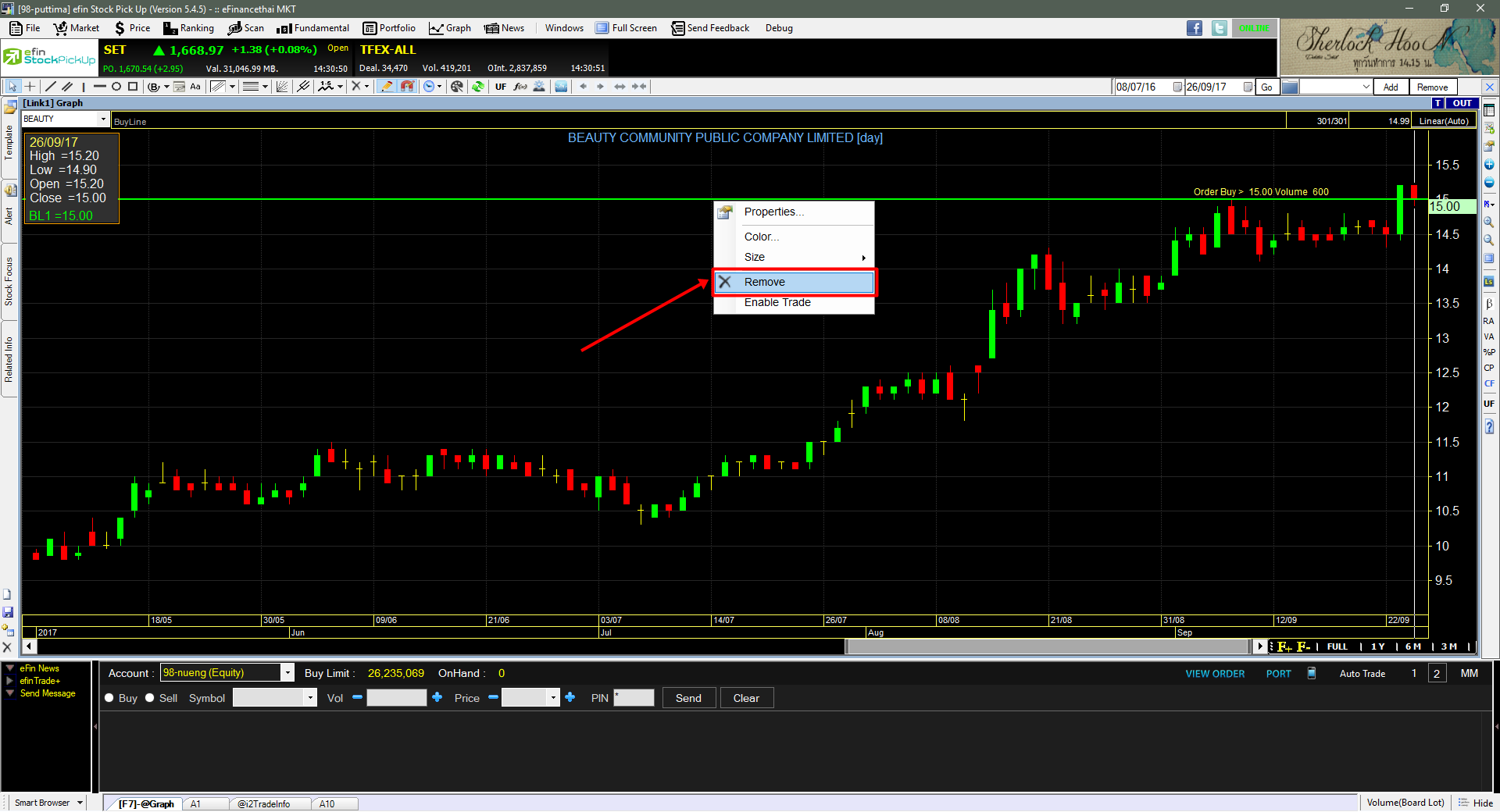Viewport: 1500px width, 812px height.
Task: Click the Add template button
Action: coord(1391,87)
